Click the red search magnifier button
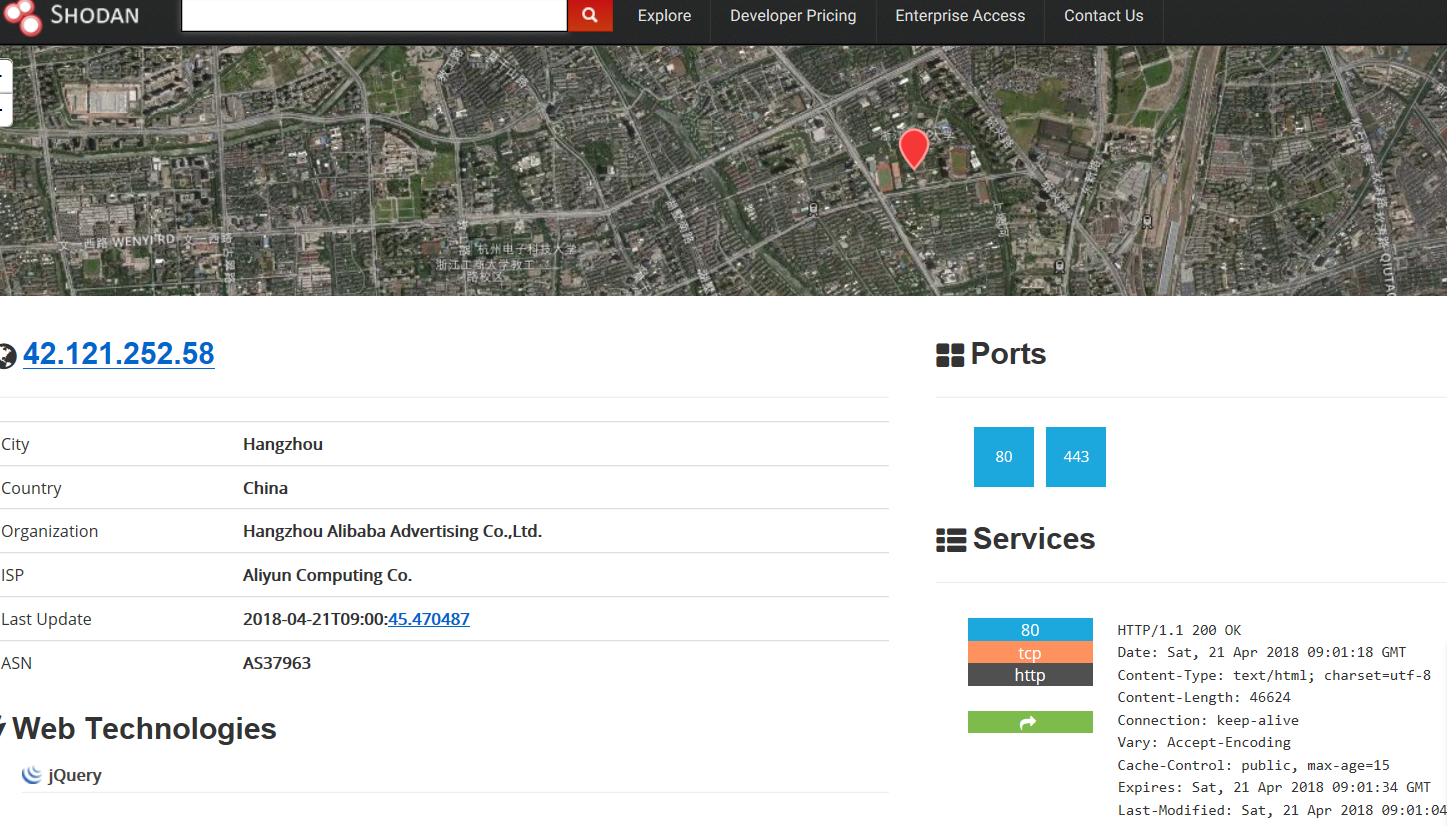1447x826 pixels. click(x=590, y=15)
